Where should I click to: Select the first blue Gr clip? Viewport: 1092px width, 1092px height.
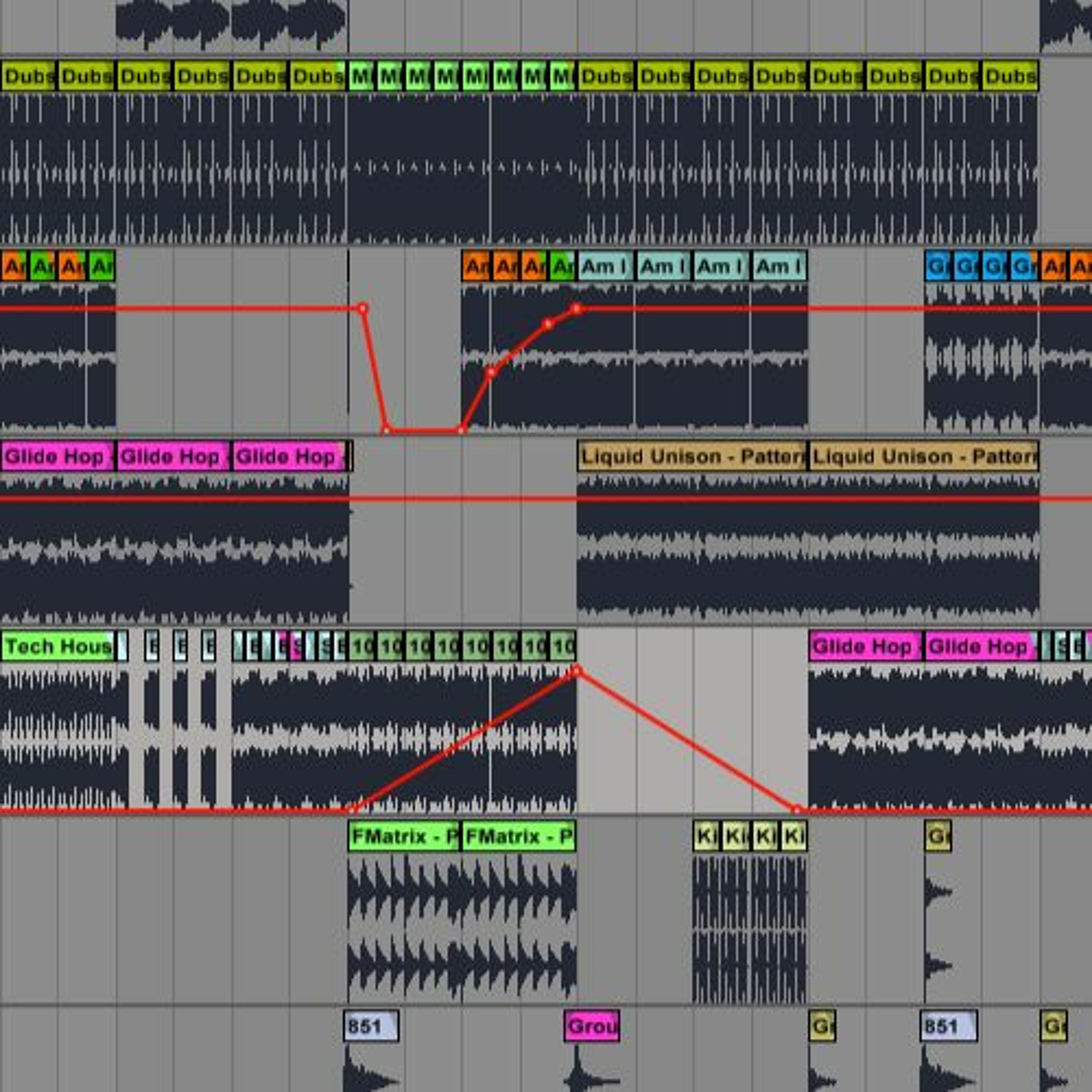(x=938, y=267)
